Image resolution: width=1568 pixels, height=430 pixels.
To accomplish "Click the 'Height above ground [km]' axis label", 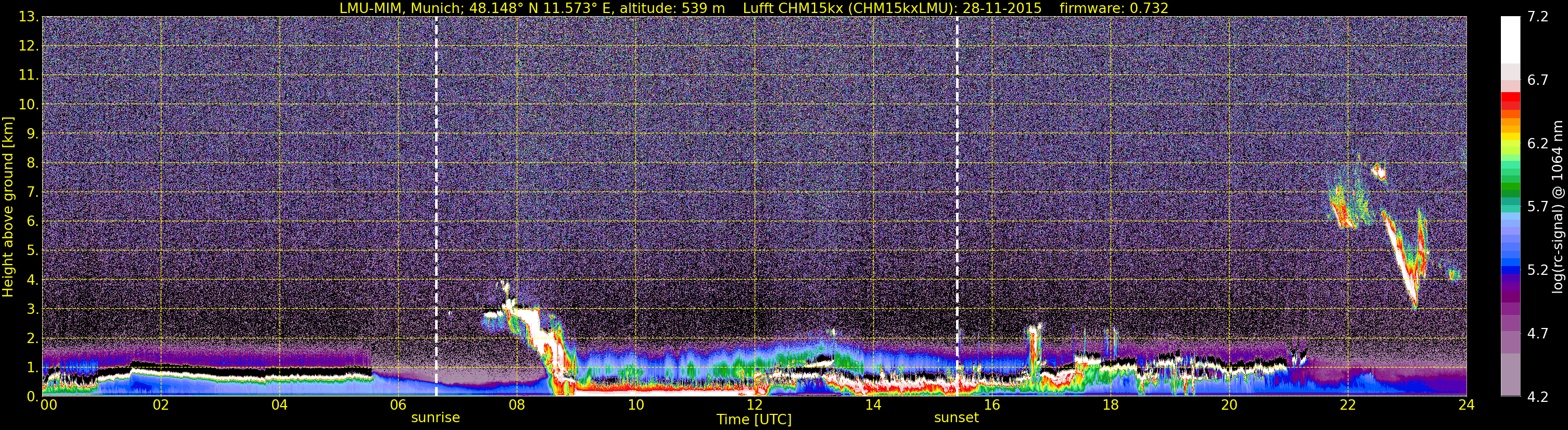I will coord(8,207).
